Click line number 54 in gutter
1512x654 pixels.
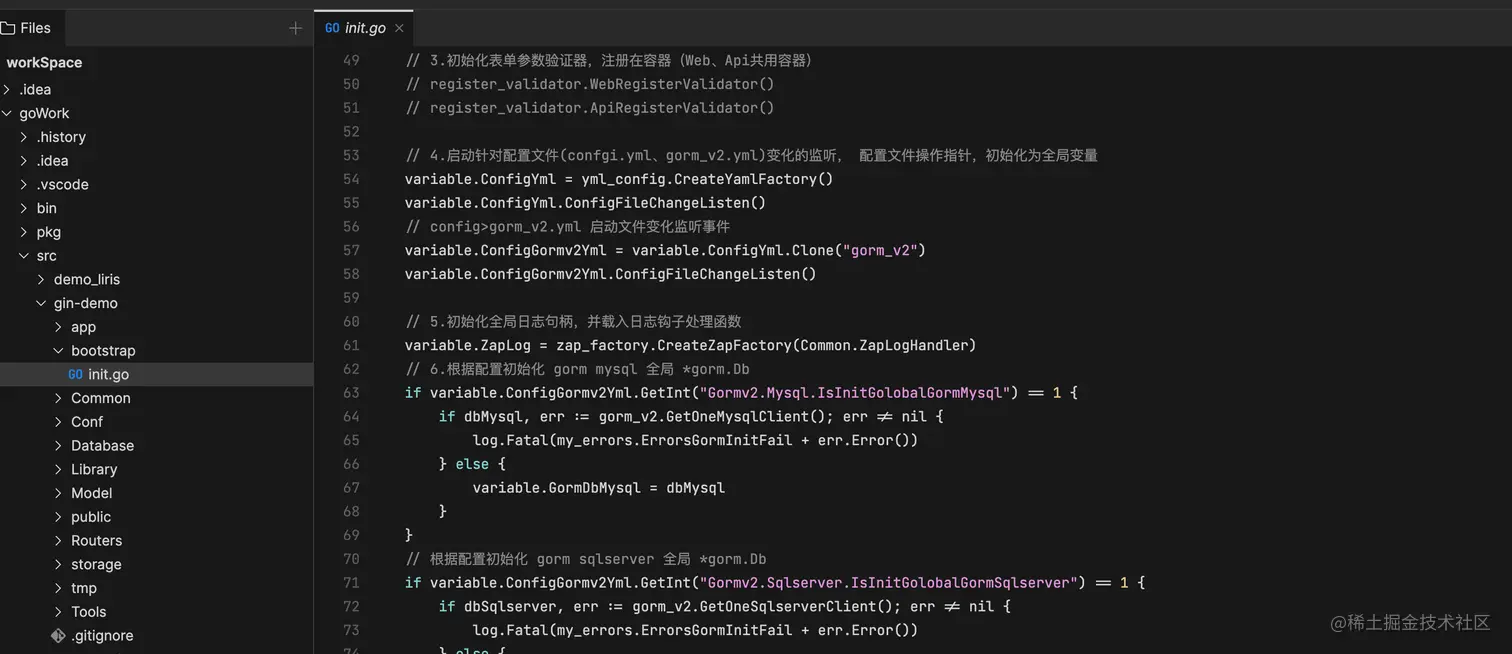pyautogui.click(x=351, y=179)
